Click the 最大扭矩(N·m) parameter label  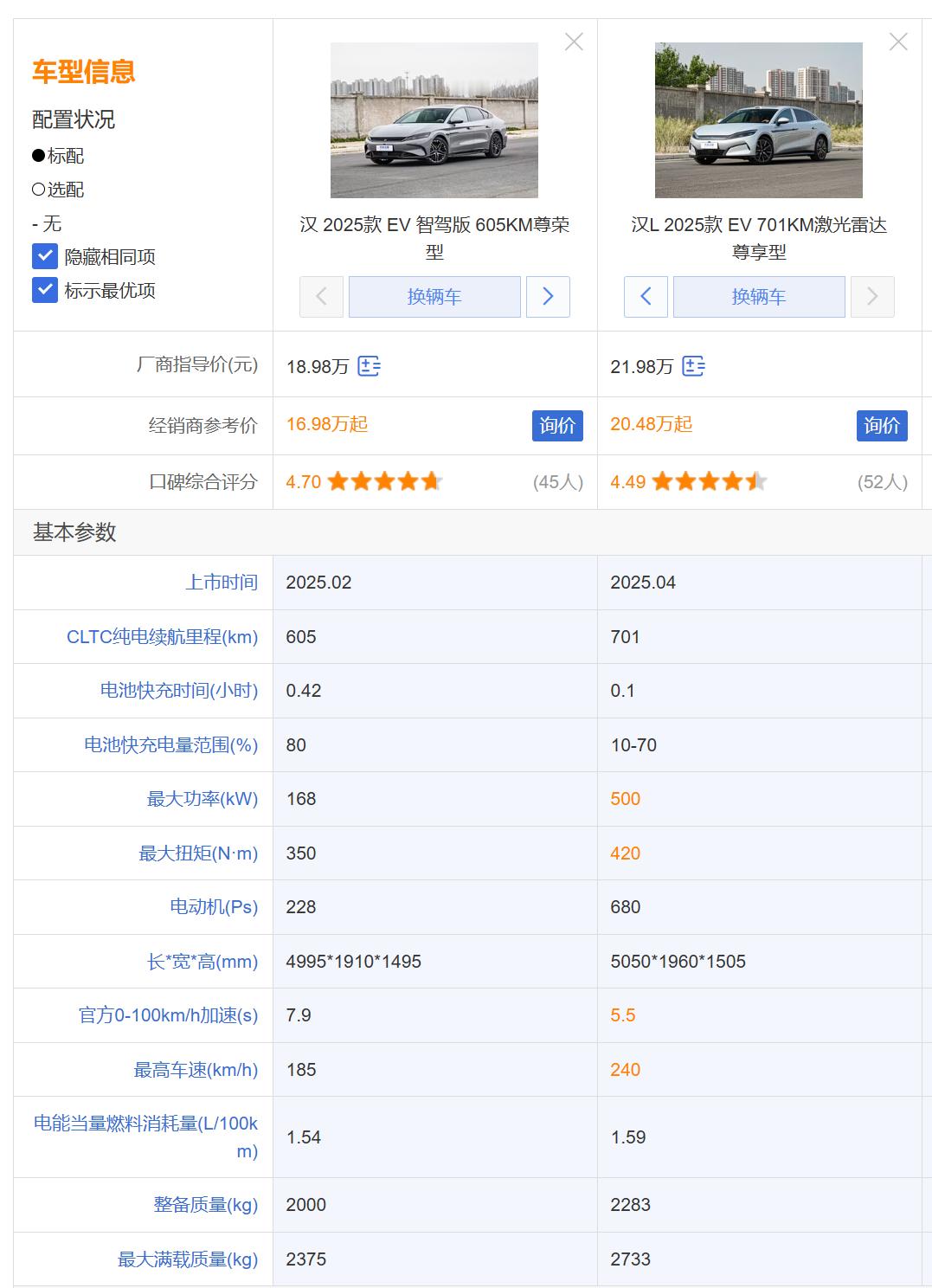pos(198,853)
